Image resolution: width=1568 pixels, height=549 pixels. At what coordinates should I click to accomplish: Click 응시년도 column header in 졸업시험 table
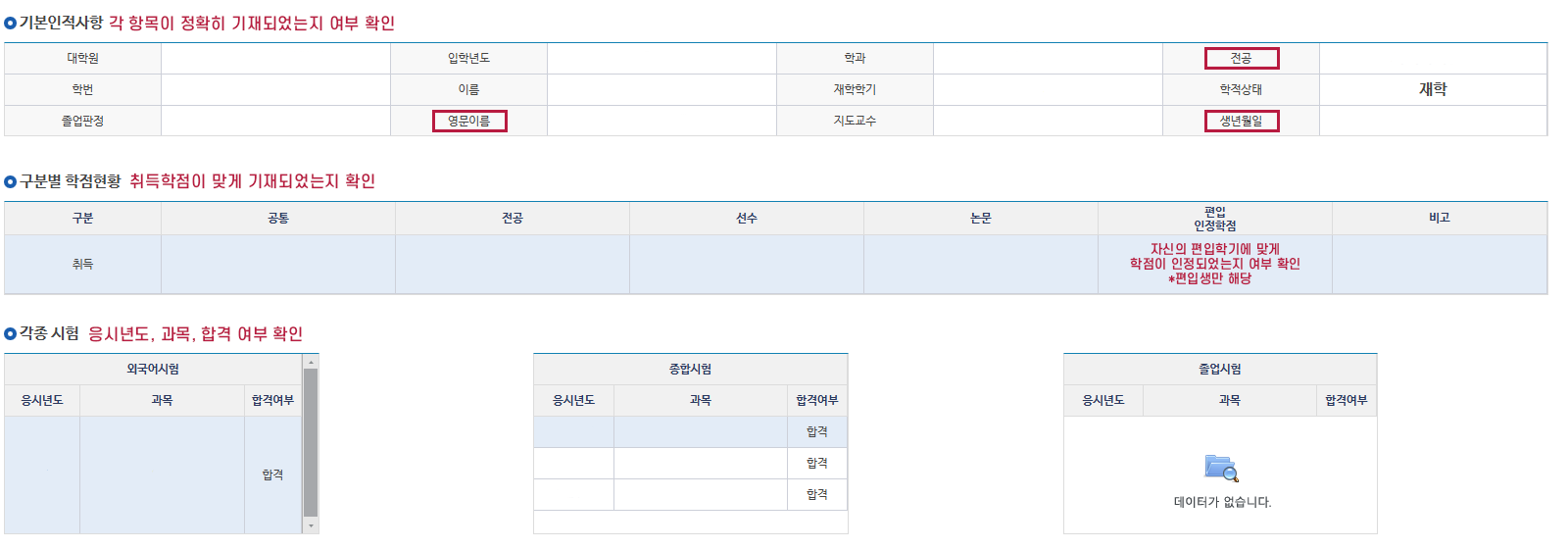click(1102, 401)
